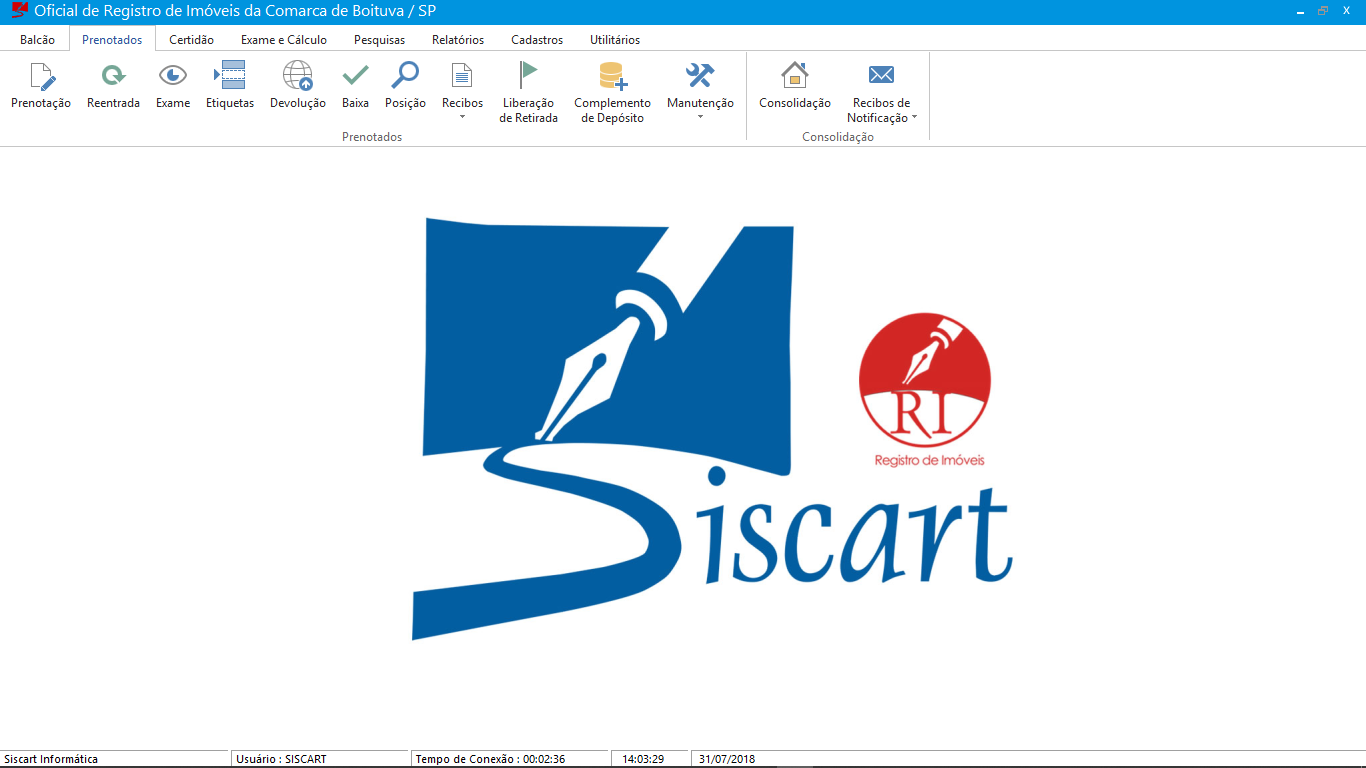
Task: Open the Manutenção tools icon
Action: tap(700, 76)
